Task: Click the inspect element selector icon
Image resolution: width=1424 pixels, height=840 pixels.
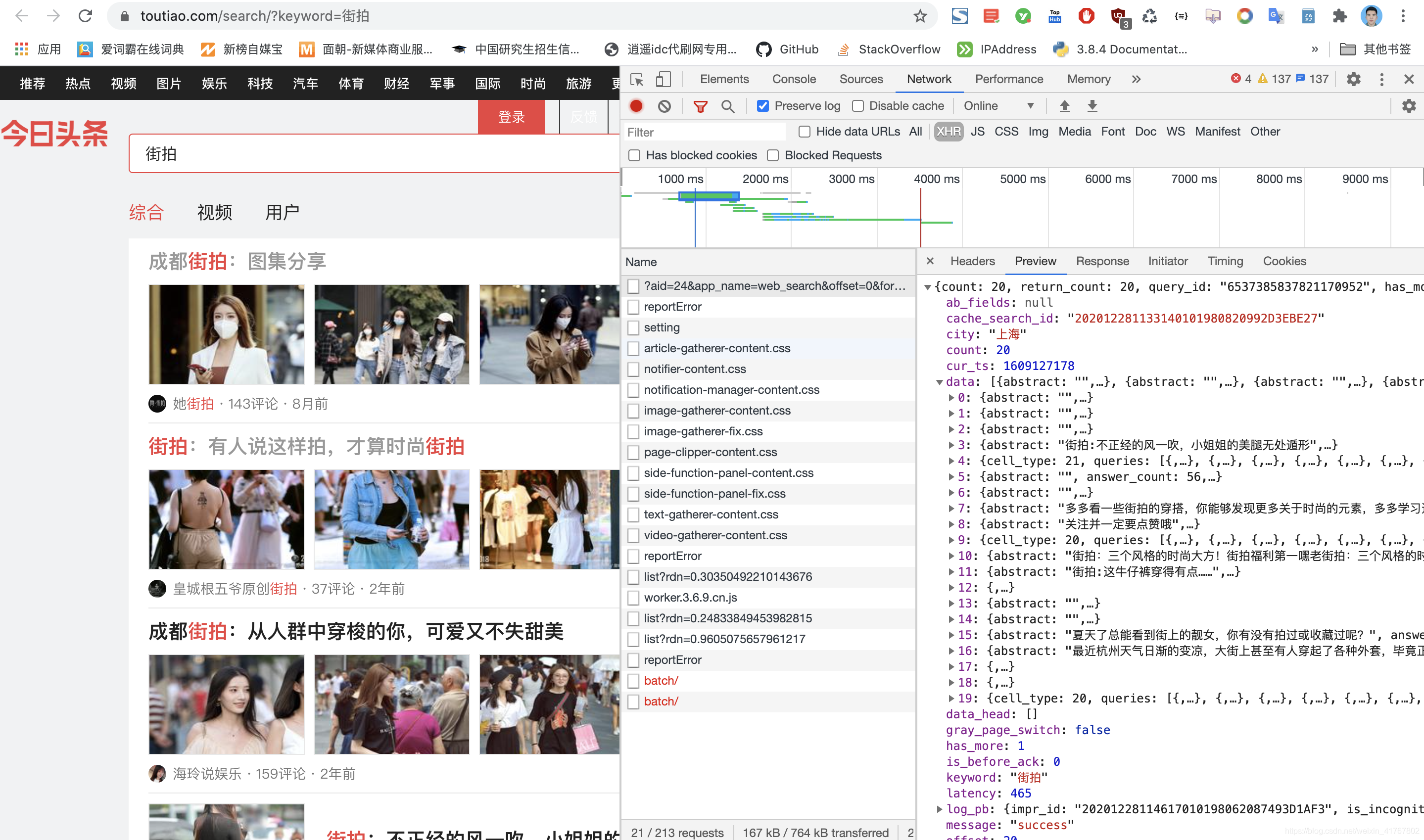Action: (x=637, y=79)
